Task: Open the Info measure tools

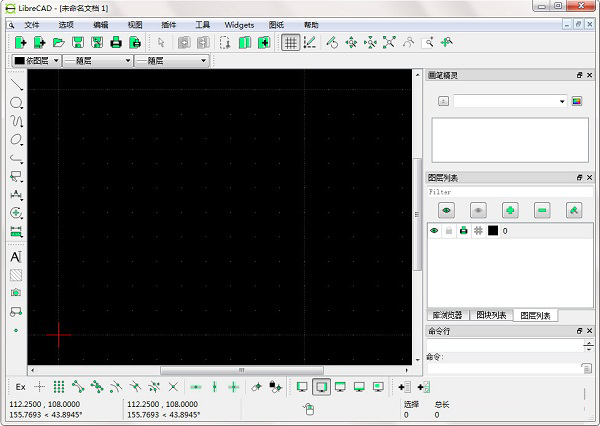Action: click(16, 231)
